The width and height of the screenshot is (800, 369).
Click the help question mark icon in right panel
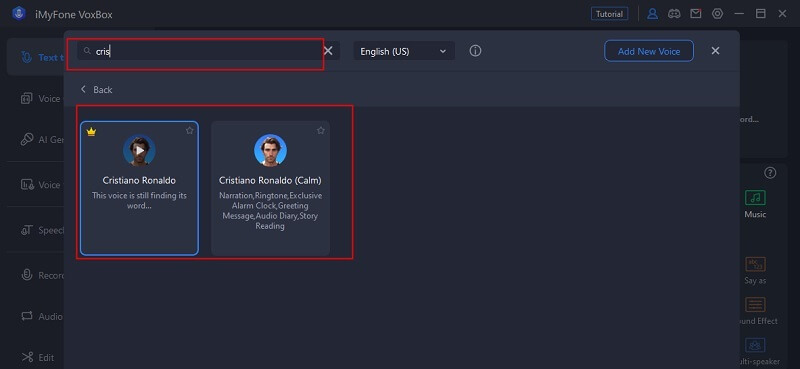770,173
